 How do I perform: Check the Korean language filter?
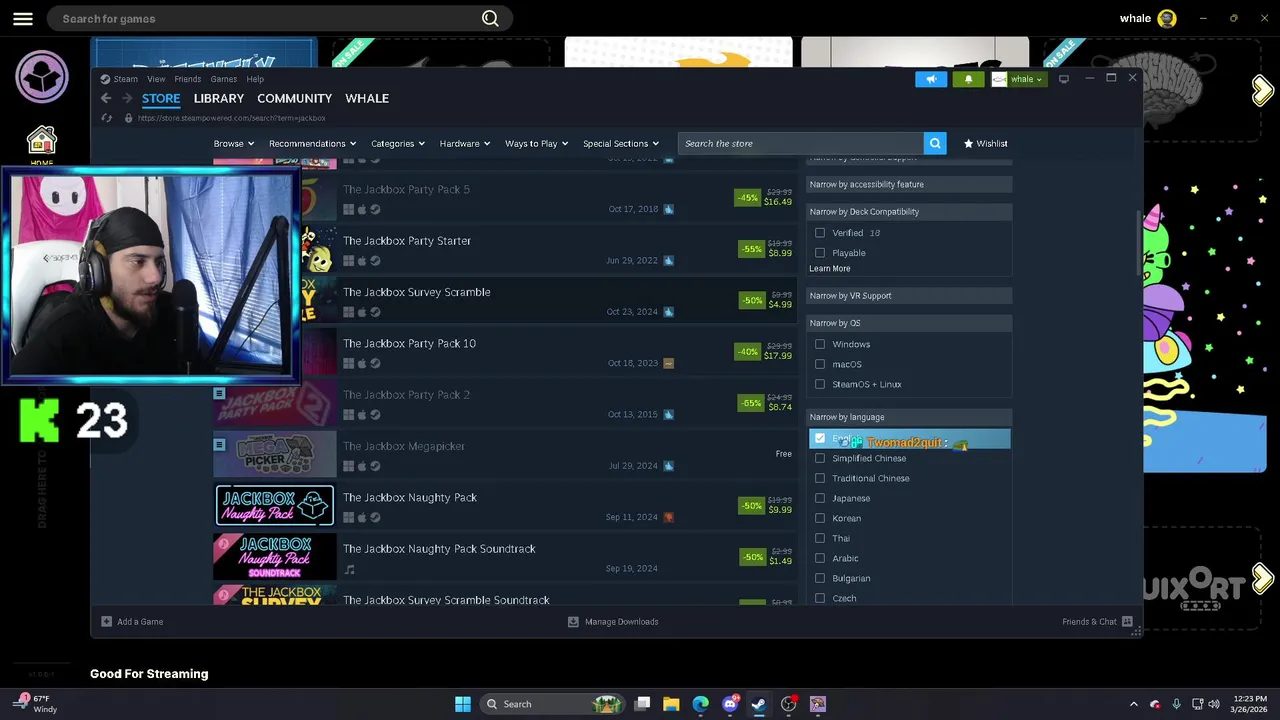click(820, 518)
